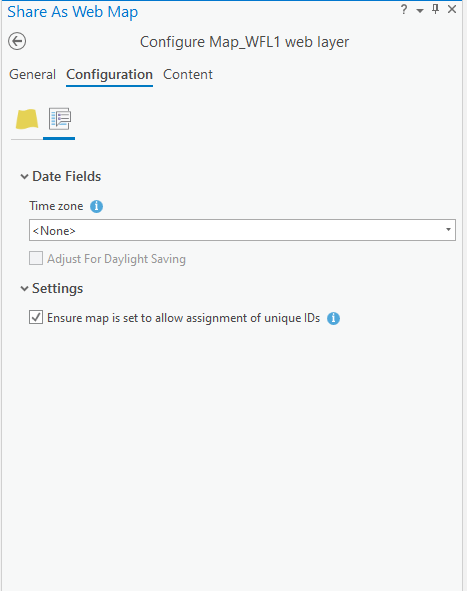Go back using the circled arrow icon

[17, 41]
